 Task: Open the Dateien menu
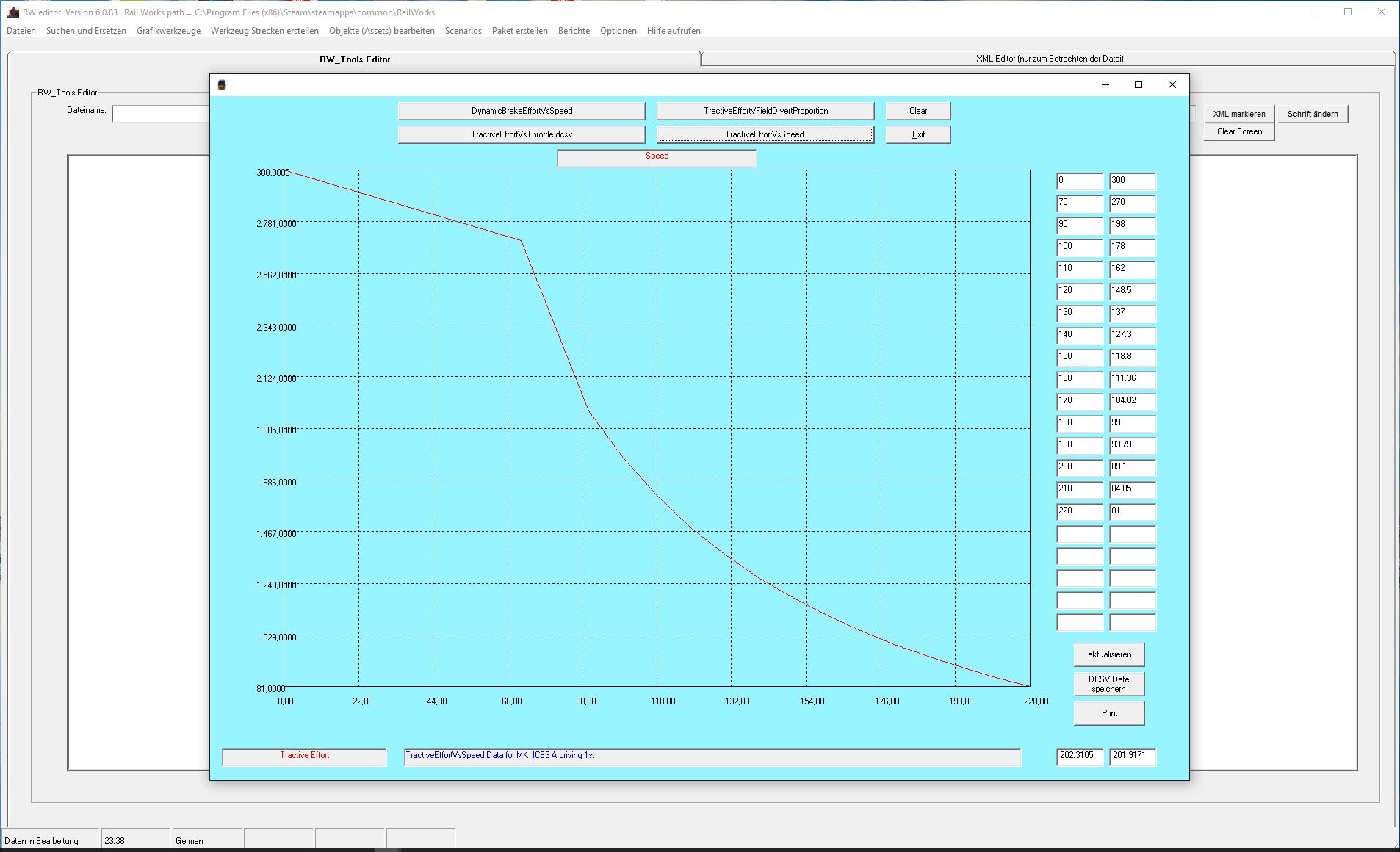pyautogui.click(x=21, y=31)
